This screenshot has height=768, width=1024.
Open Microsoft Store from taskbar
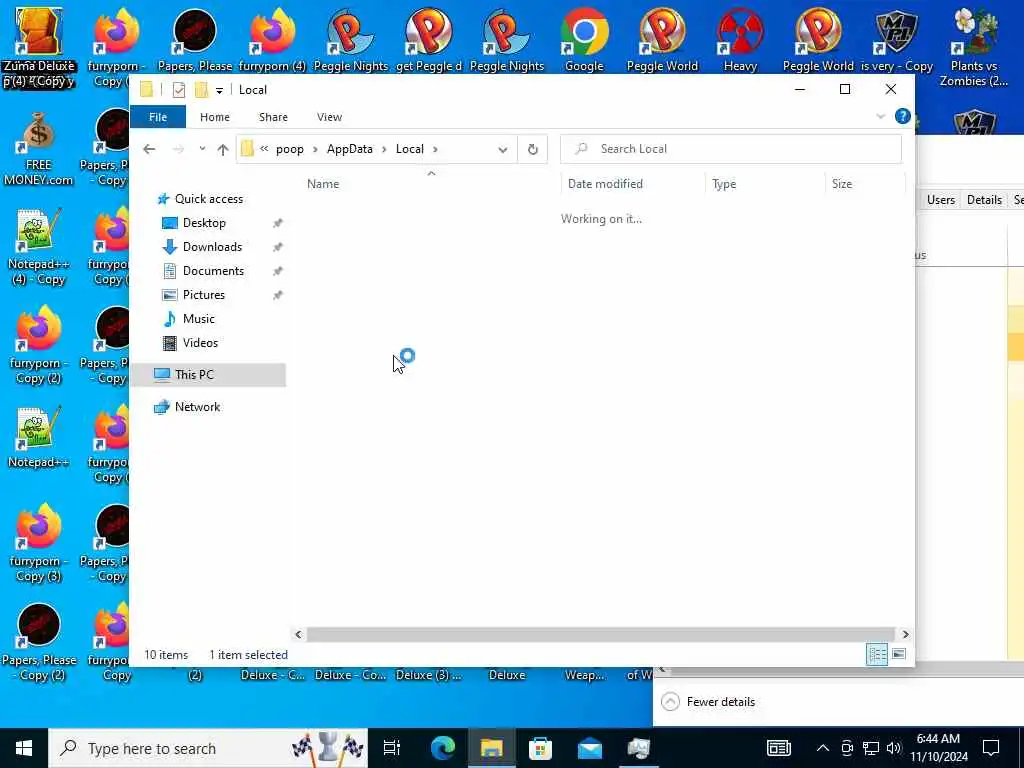[540, 748]
